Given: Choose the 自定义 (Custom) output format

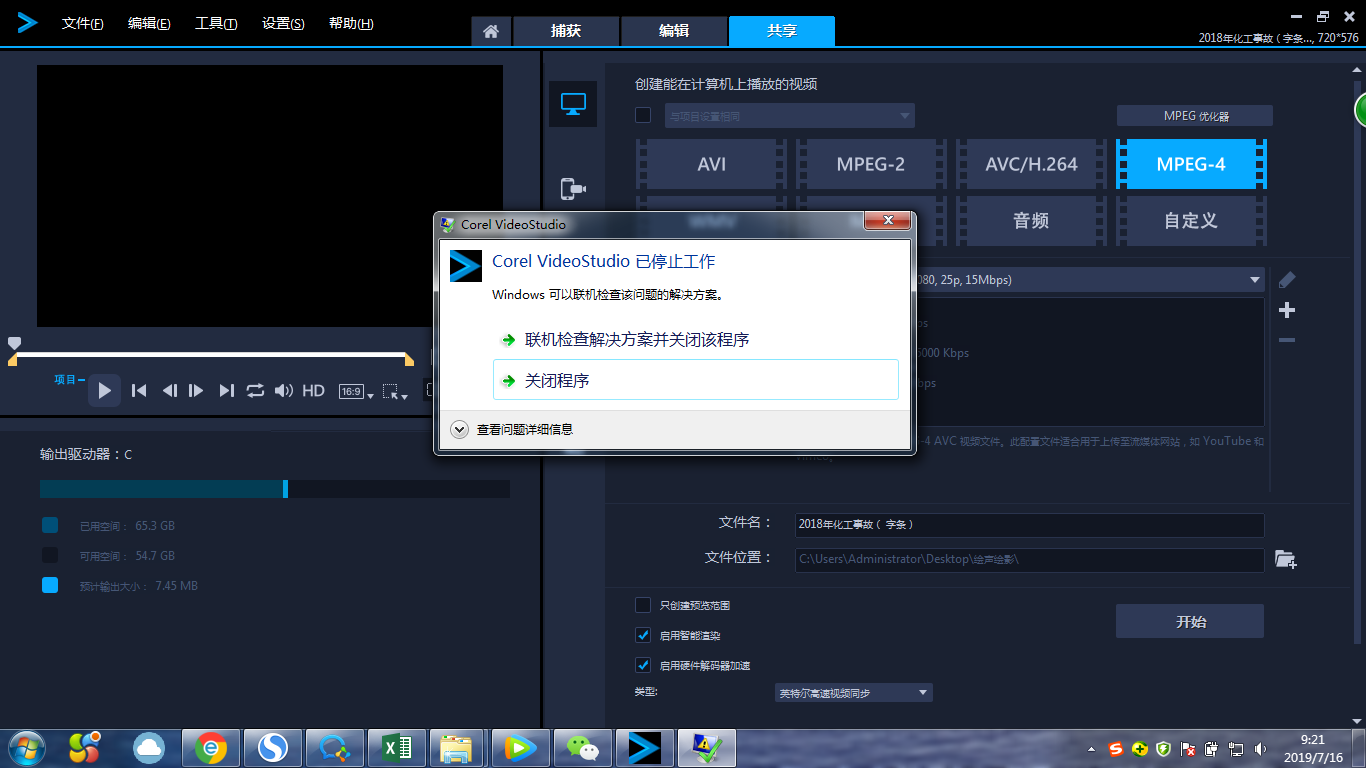Looking at the screenshot, I should [1191, 220].
